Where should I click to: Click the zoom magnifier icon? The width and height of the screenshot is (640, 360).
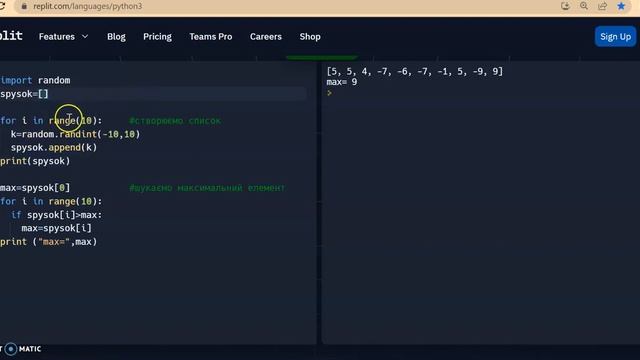pos(584,6)
